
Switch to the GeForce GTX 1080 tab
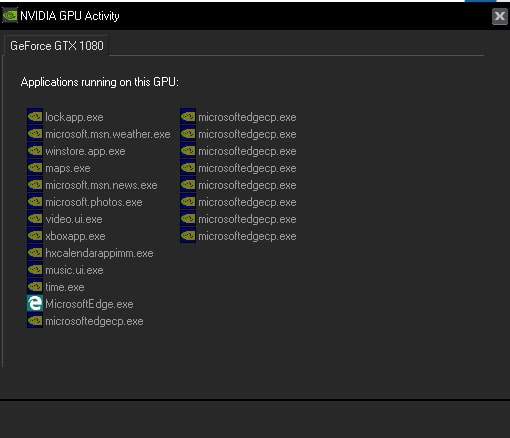pyautogui.click(x=57, y=46)
